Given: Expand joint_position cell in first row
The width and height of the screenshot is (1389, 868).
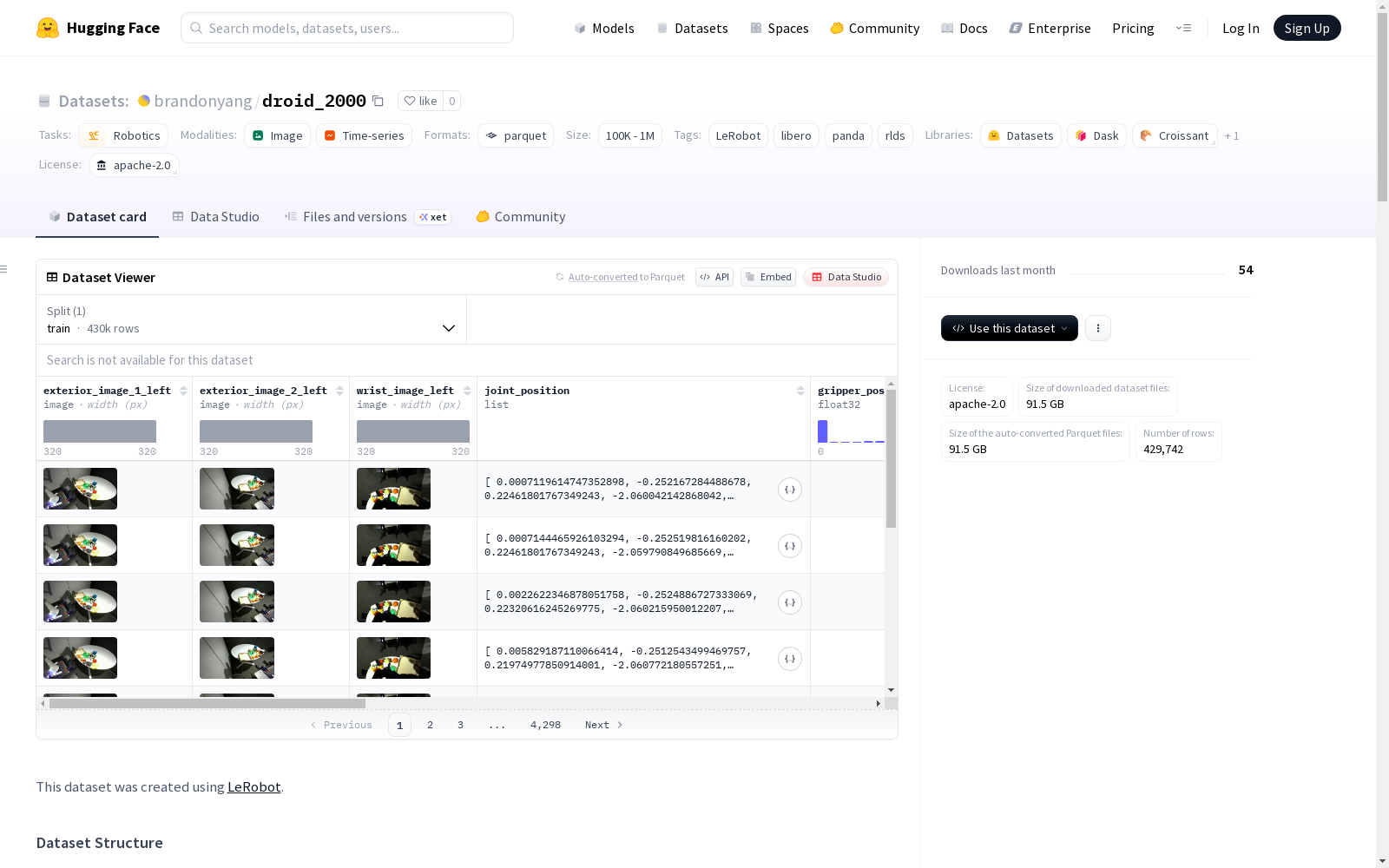Looking at the screenshot, I should [790, 490].
